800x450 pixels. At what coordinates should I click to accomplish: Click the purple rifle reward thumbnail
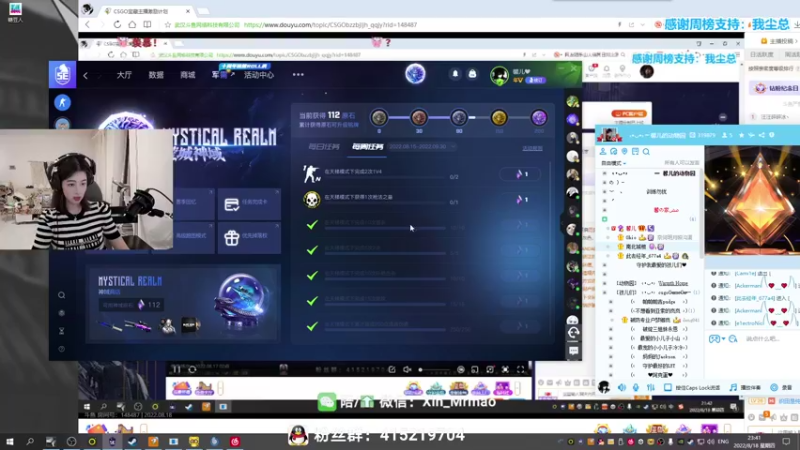[138, 326]
